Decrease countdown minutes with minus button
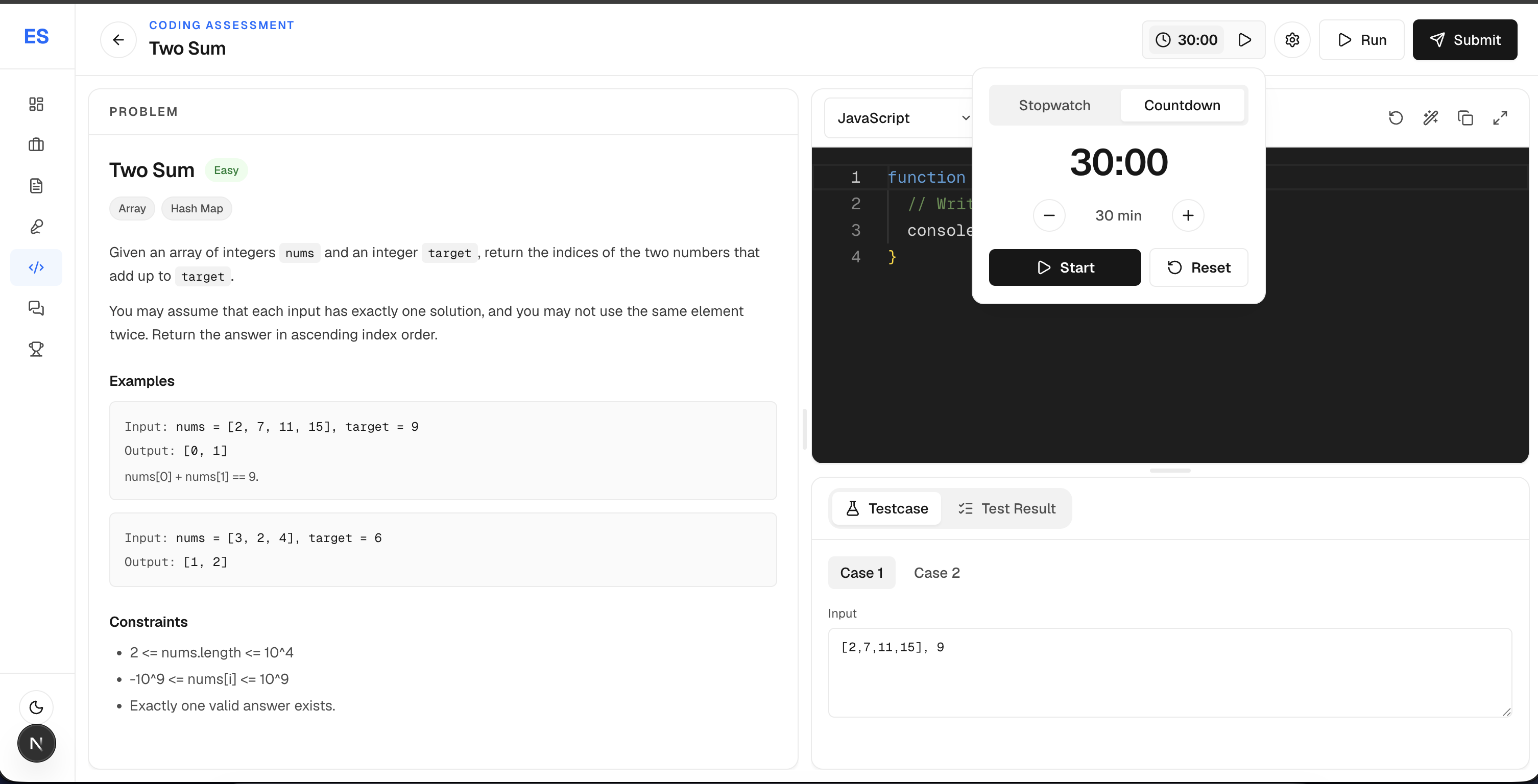The image size is (1538, 784). point(1049,215)
